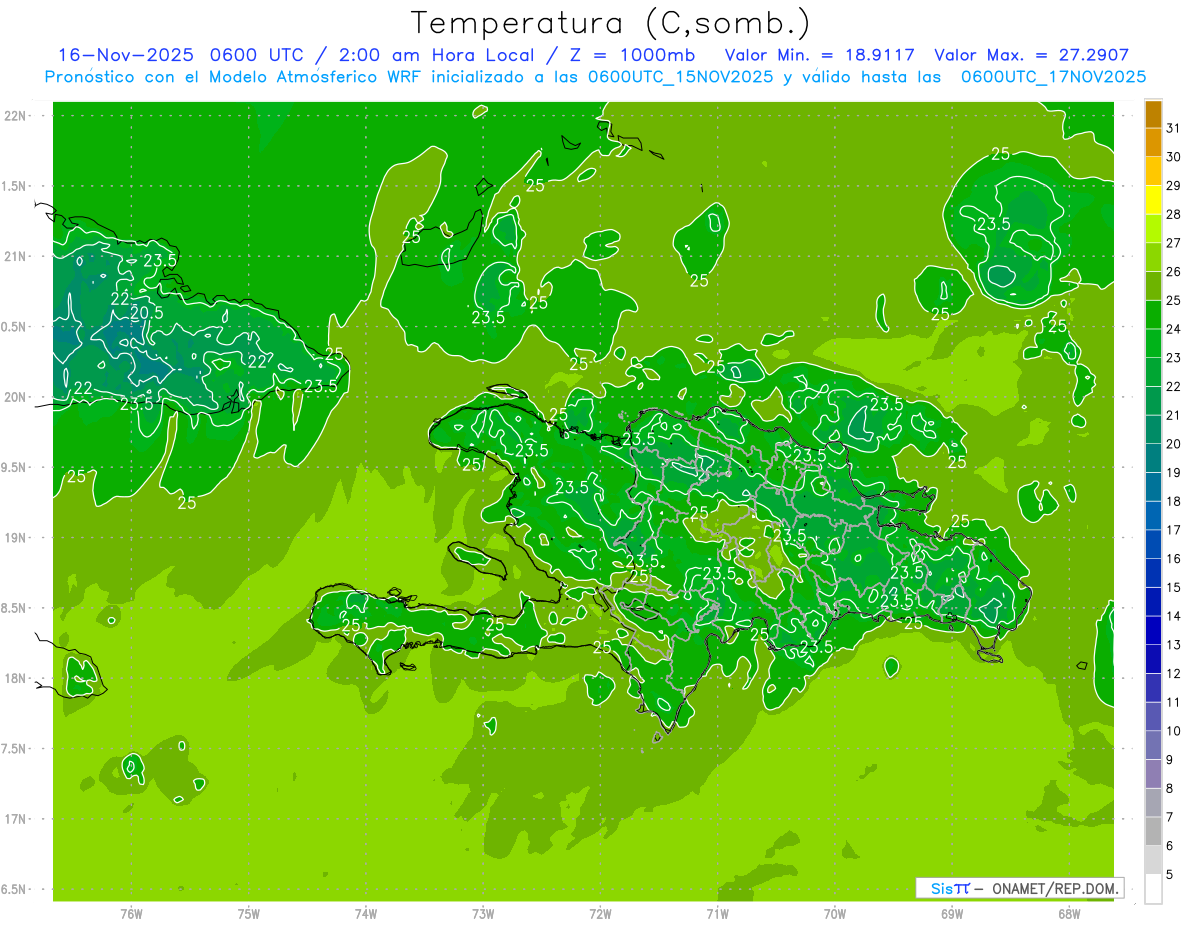Image resolution: width=1200 pixels, height=927 pixels.
Task: Click the '71W' longitude axis label
Action: pyautogui.click(x=717, y=913)
